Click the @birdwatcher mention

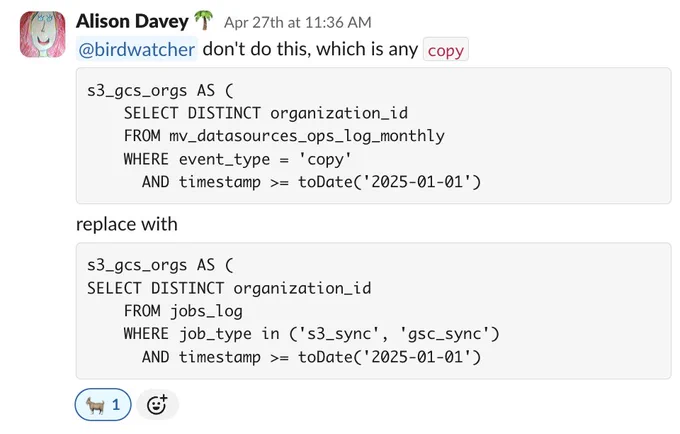[x=137, y=49]
